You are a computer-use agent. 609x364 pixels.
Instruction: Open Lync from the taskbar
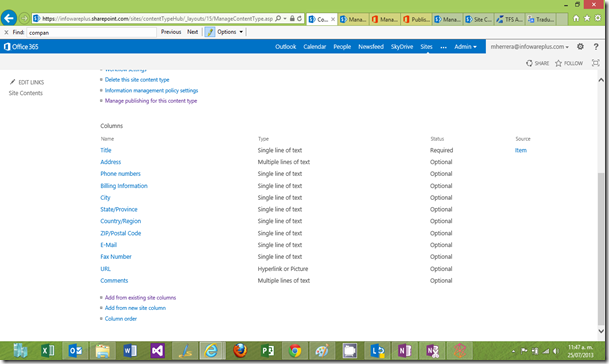[377, 351]
